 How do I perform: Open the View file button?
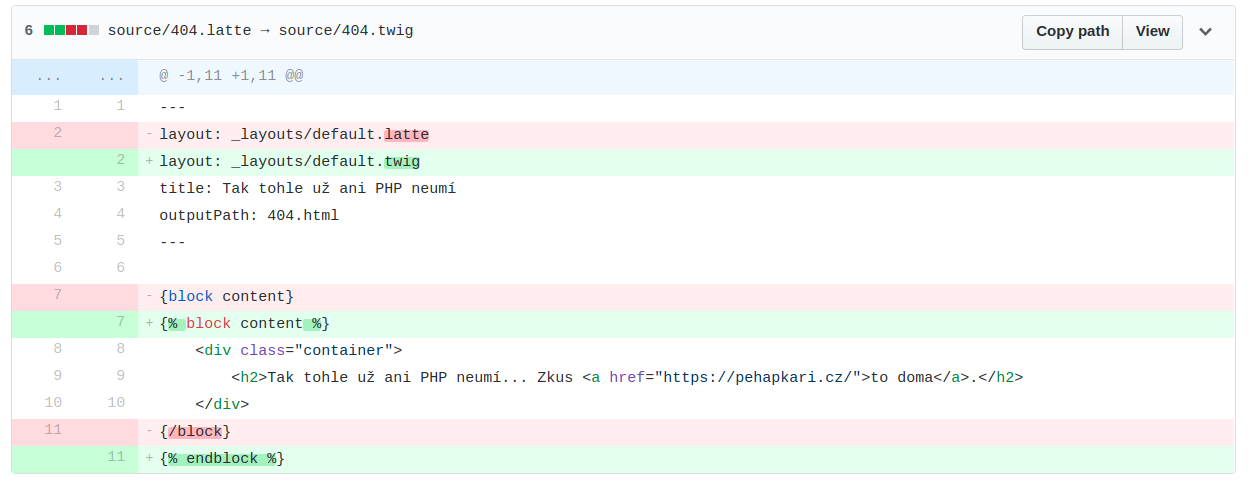1152,32
